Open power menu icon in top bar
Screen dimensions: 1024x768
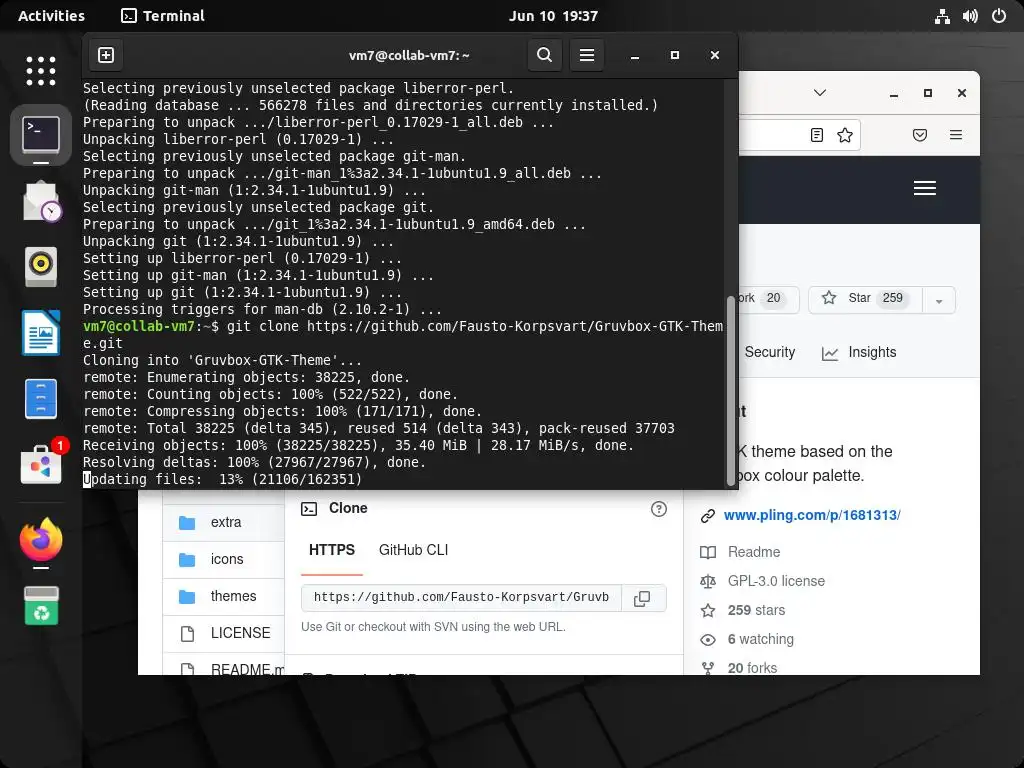tap(999, 16)
